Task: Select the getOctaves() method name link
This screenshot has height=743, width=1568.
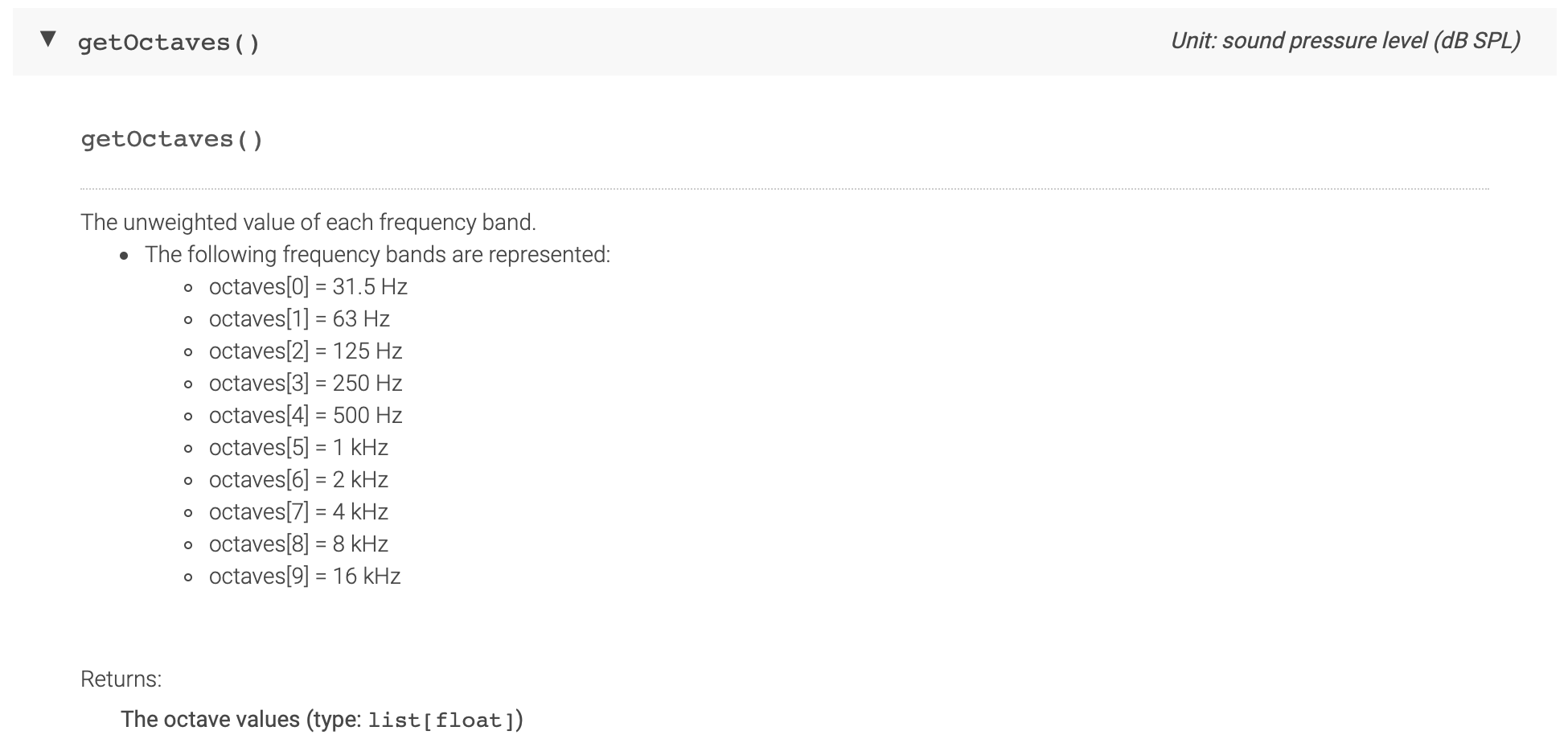Action: (x=170, y=138)
